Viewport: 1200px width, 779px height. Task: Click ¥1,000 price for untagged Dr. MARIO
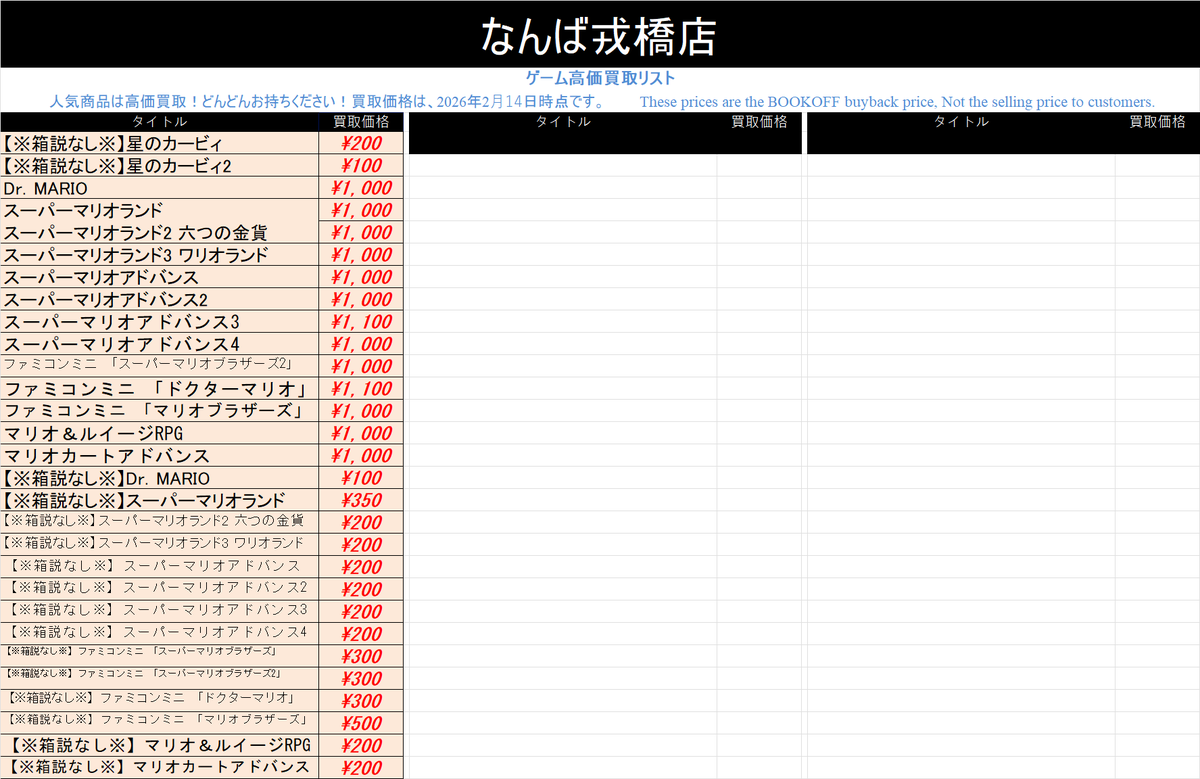[x=361, y=188]
